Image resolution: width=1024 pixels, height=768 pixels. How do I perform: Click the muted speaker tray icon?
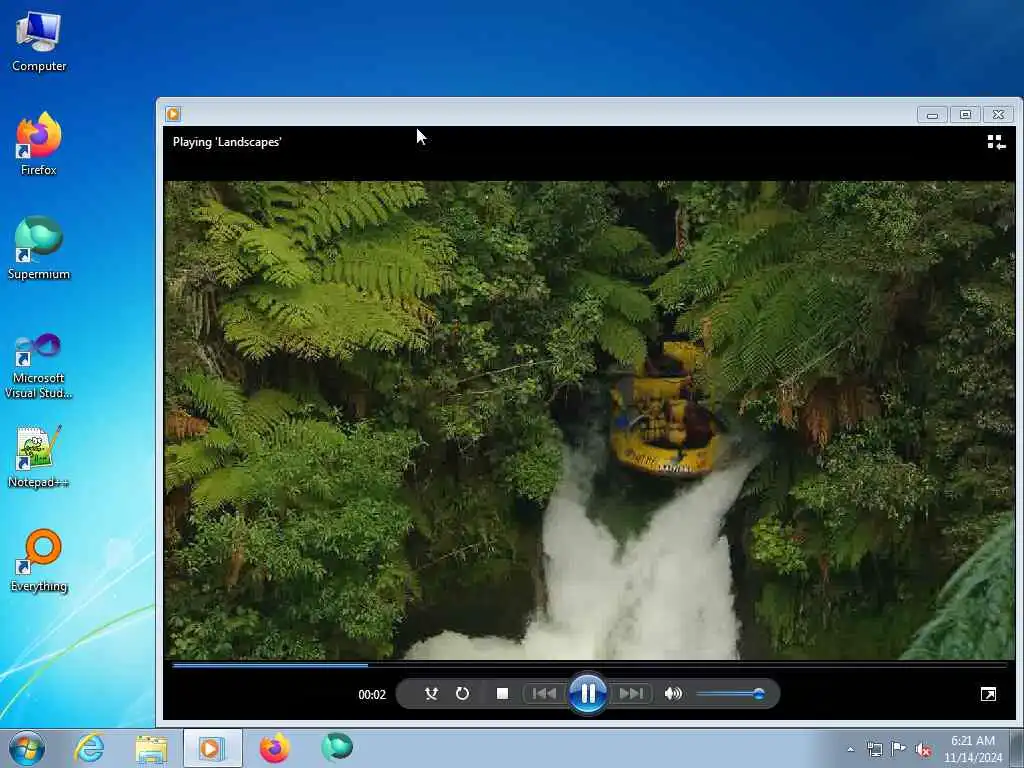pyautogui.click(x=923, y=749)
